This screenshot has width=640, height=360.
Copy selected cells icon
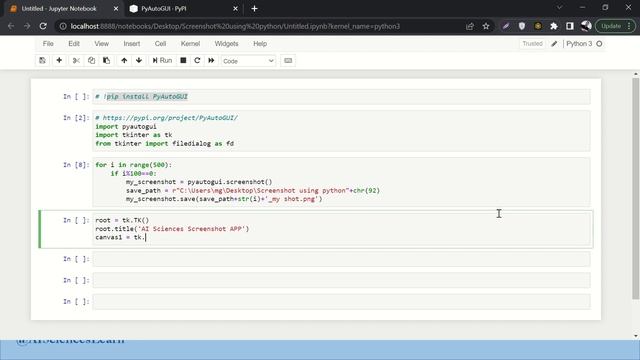coord(91,60)
